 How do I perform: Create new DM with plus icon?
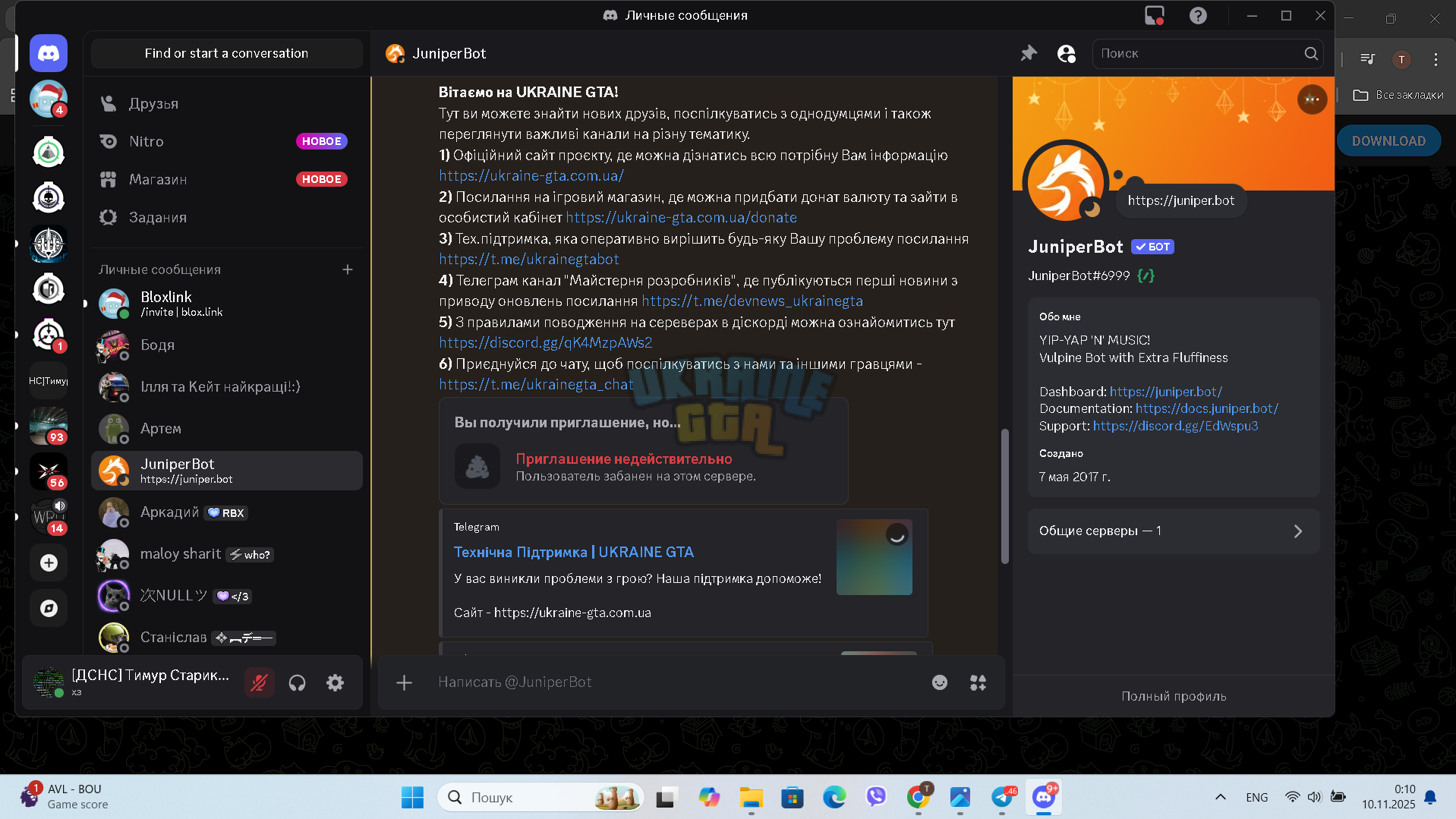click(x=348, y=269)
